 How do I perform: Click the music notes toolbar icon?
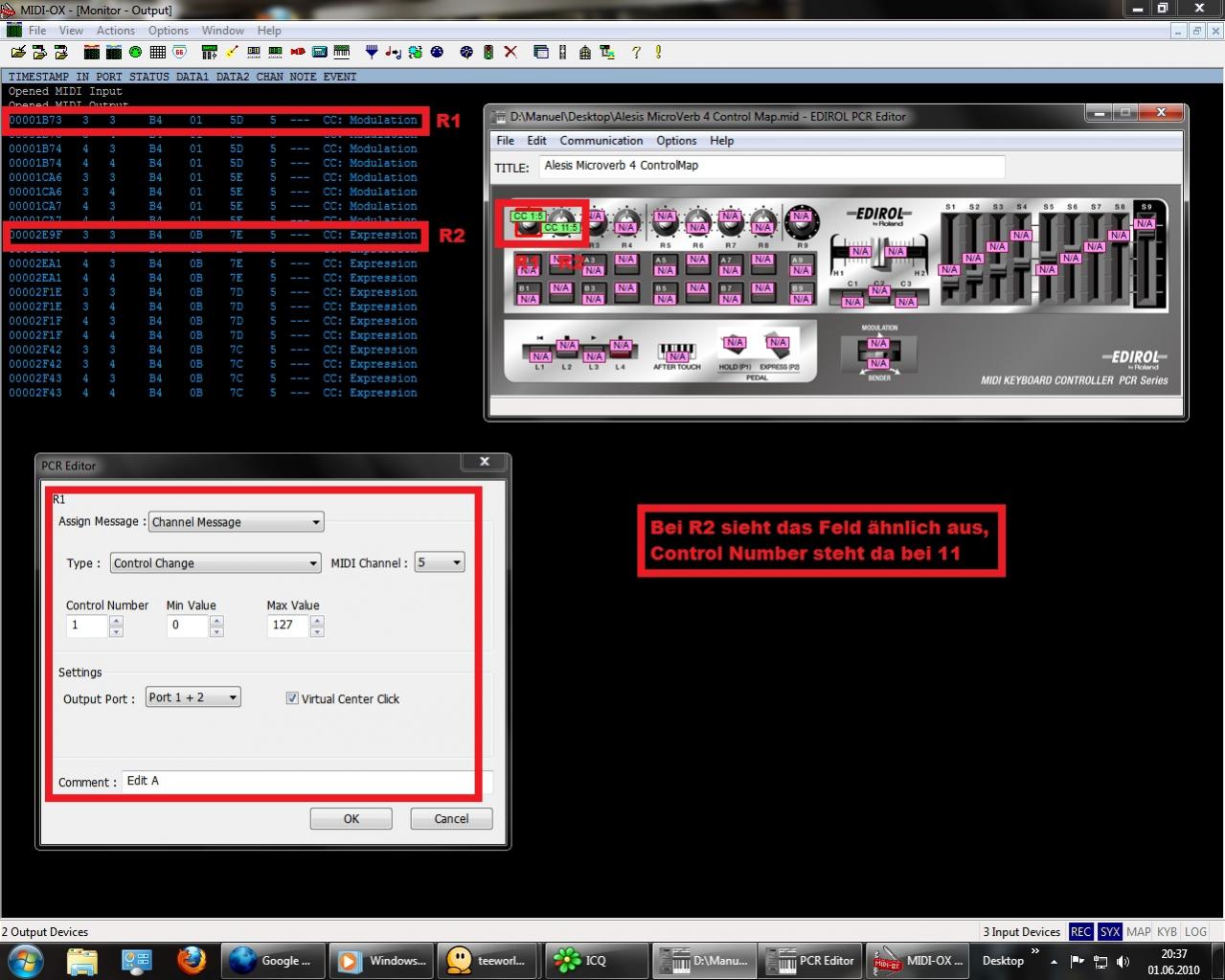(394, 52)
